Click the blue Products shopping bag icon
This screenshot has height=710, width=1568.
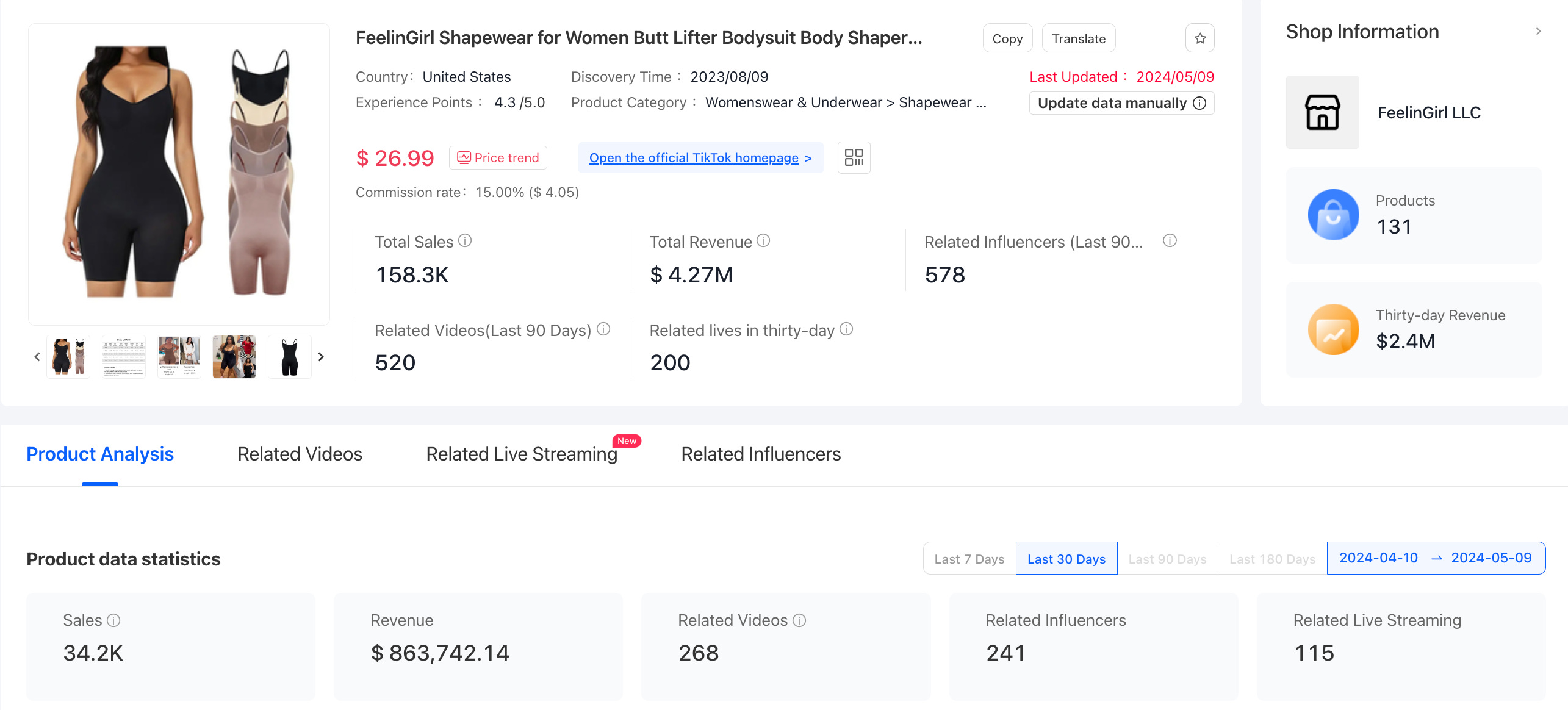point(1333,215)
